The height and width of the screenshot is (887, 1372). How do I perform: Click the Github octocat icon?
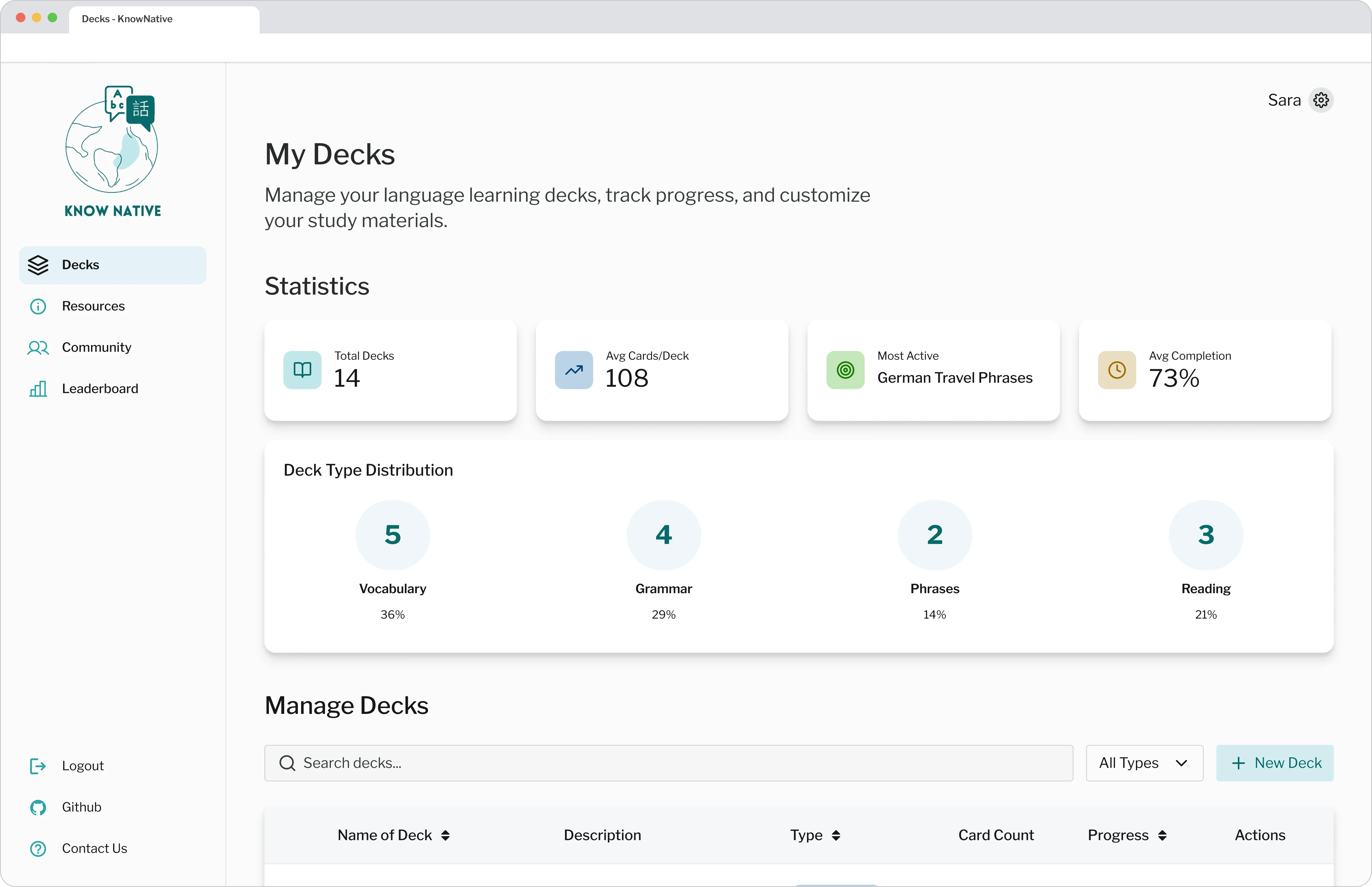38,808
